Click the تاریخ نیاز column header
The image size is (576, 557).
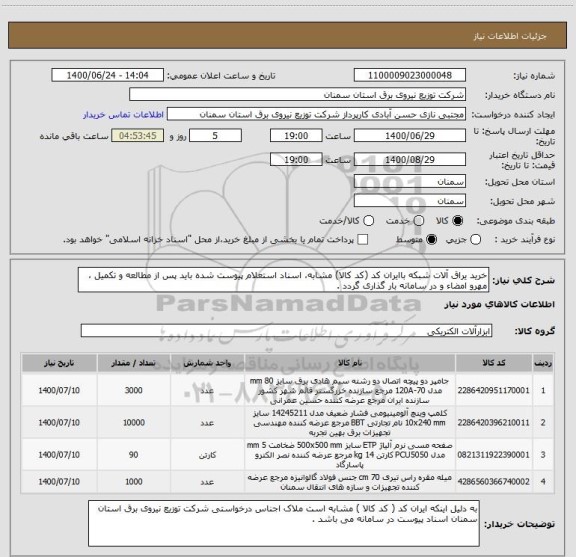point(59,363)
